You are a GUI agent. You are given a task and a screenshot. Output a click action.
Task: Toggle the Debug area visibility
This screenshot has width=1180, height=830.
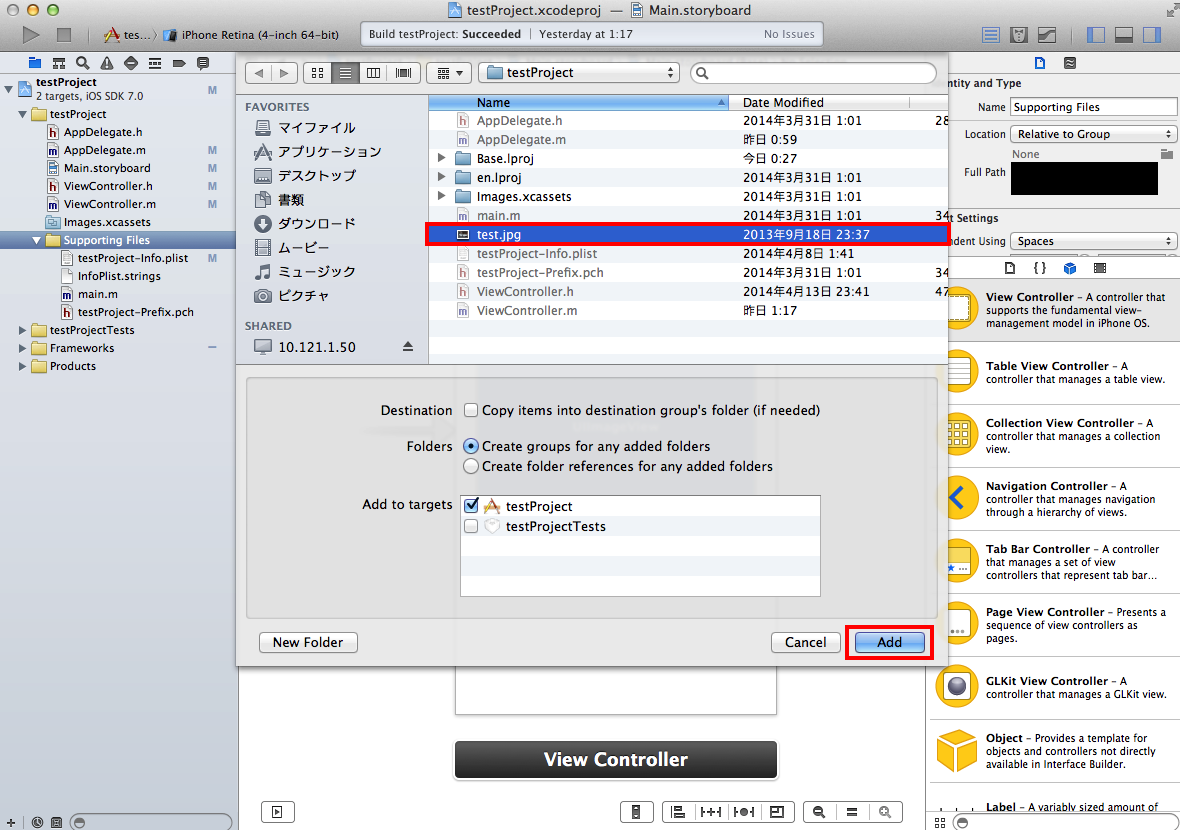pyautogui.click(x=1124, y=35)
